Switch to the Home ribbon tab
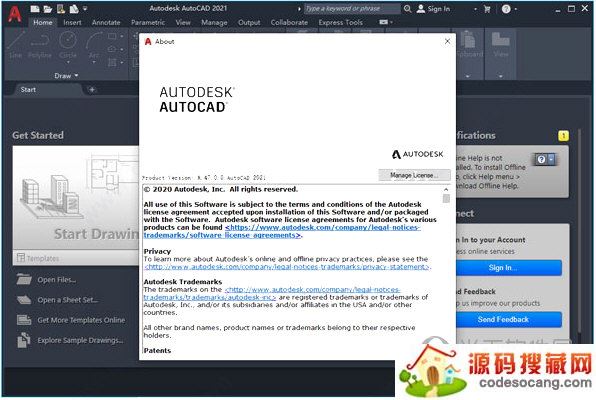The image size is (596, 400). pyautogui.click(x=43, y=22)
